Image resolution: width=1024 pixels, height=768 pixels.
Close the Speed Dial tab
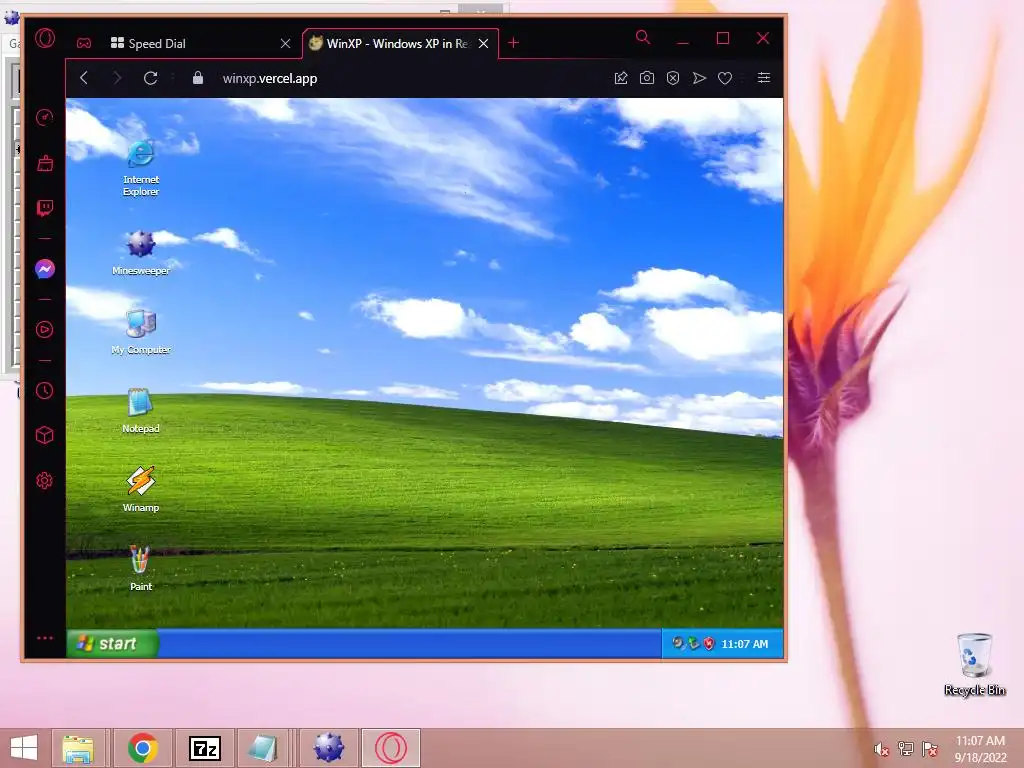[285, 44]
